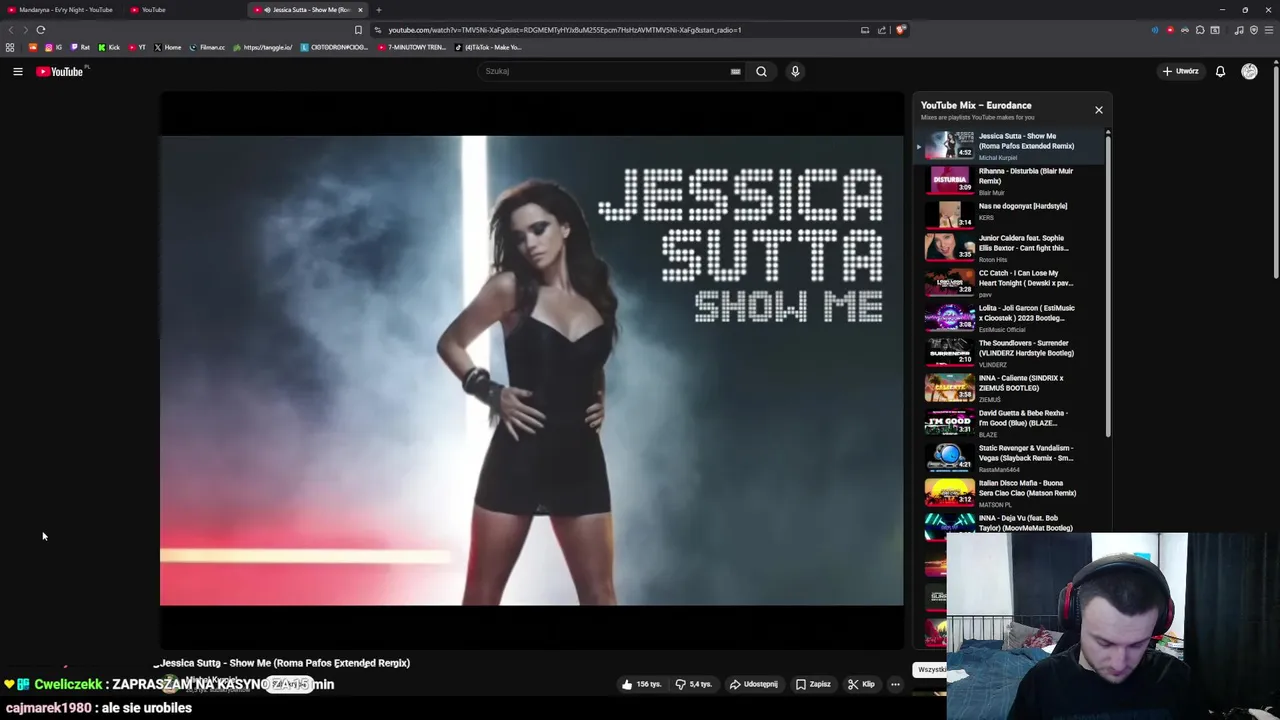Image resolution: width=1280 pixels, height=720 pixels.
Task: Open the IG bookmark
Action: tap(53, 47)
